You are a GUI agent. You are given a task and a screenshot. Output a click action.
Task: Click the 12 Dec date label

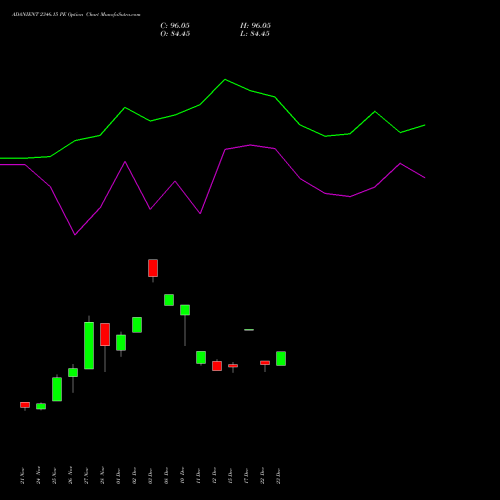click(x=214, y=476)
